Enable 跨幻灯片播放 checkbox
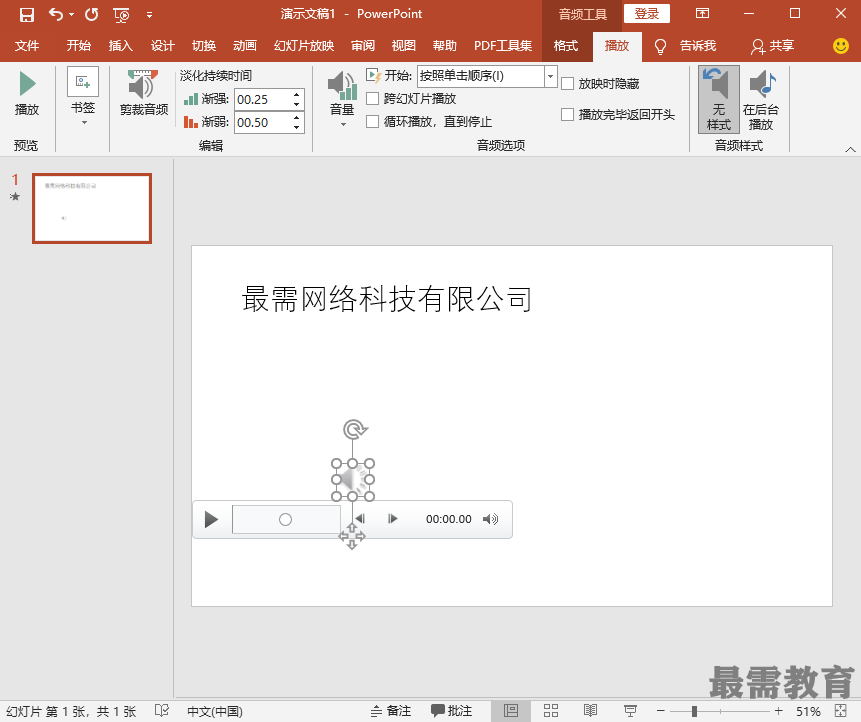The image size is (861, 722). [373, 99]
